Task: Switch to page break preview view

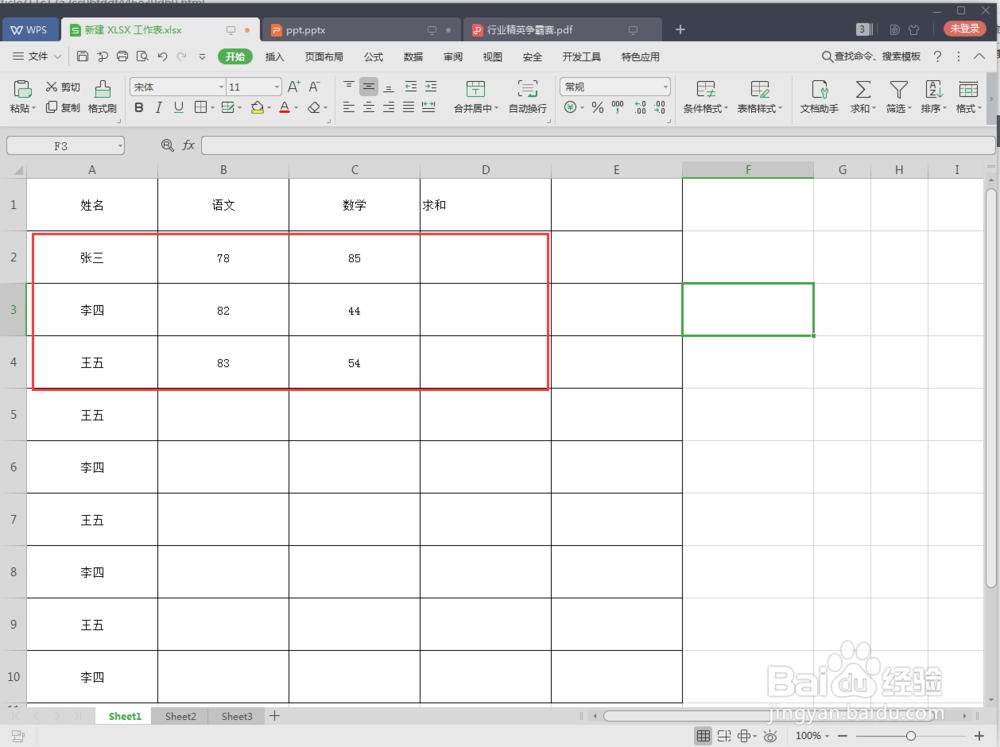Action: 724,736
